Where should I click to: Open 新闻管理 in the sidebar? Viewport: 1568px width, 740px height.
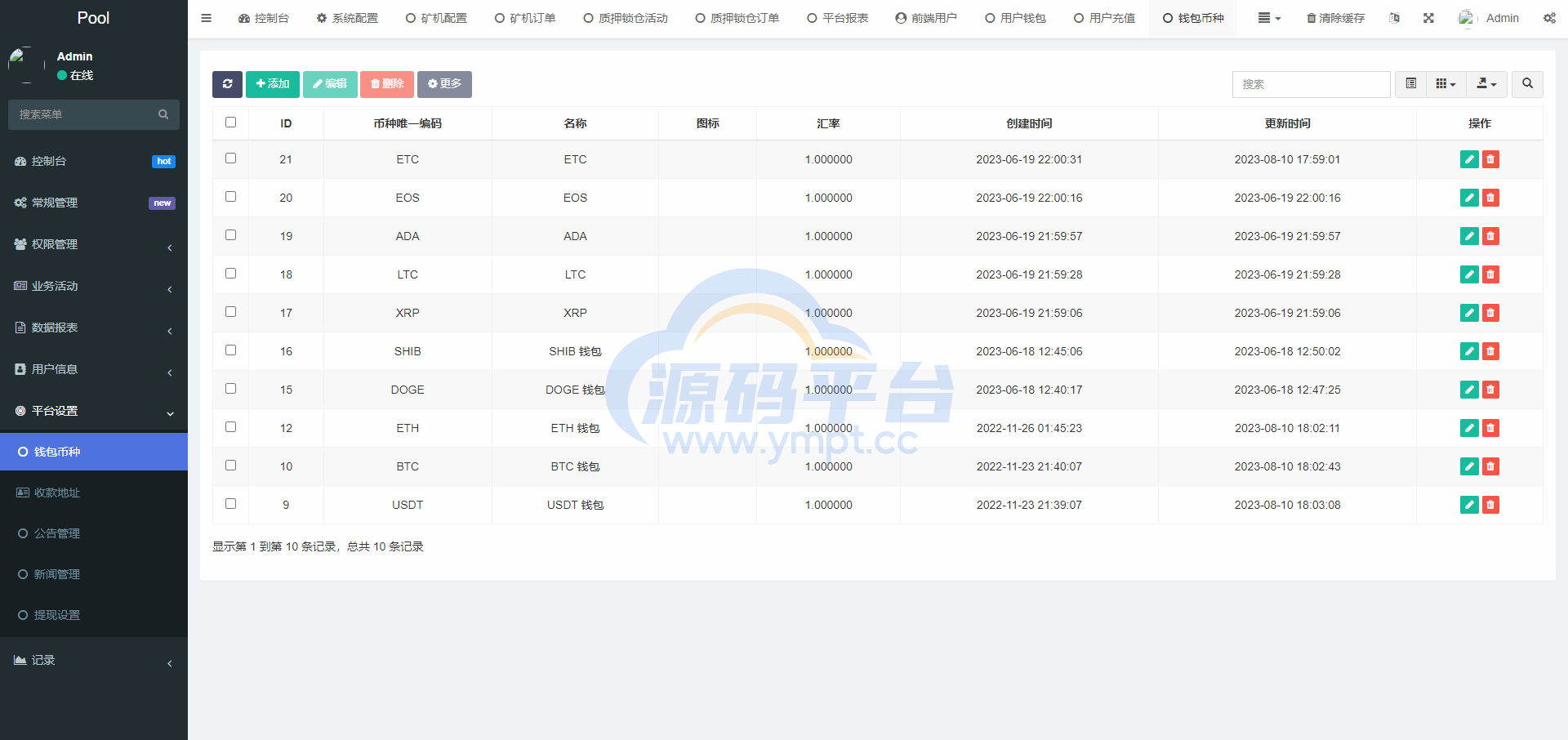pos(94,574)
